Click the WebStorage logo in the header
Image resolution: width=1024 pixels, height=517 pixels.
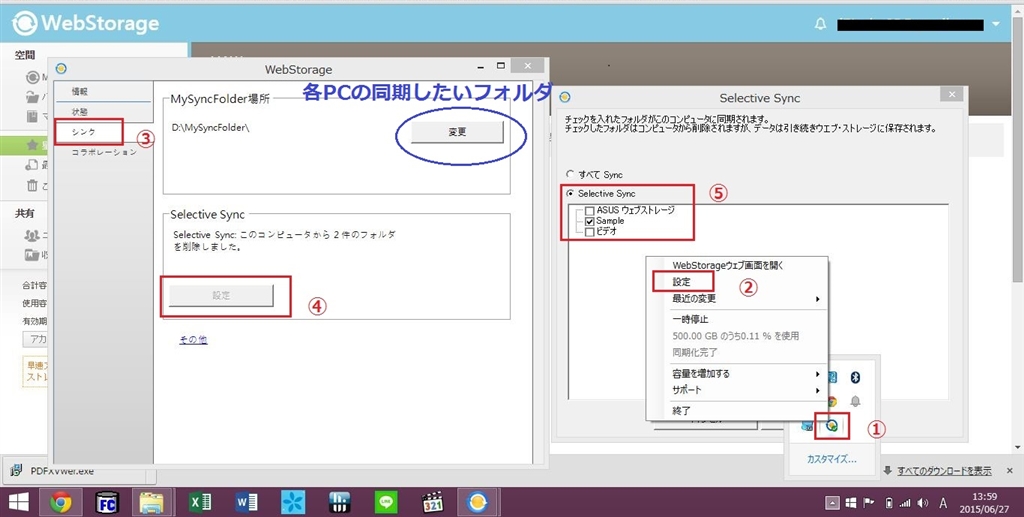tap(86, 24)
